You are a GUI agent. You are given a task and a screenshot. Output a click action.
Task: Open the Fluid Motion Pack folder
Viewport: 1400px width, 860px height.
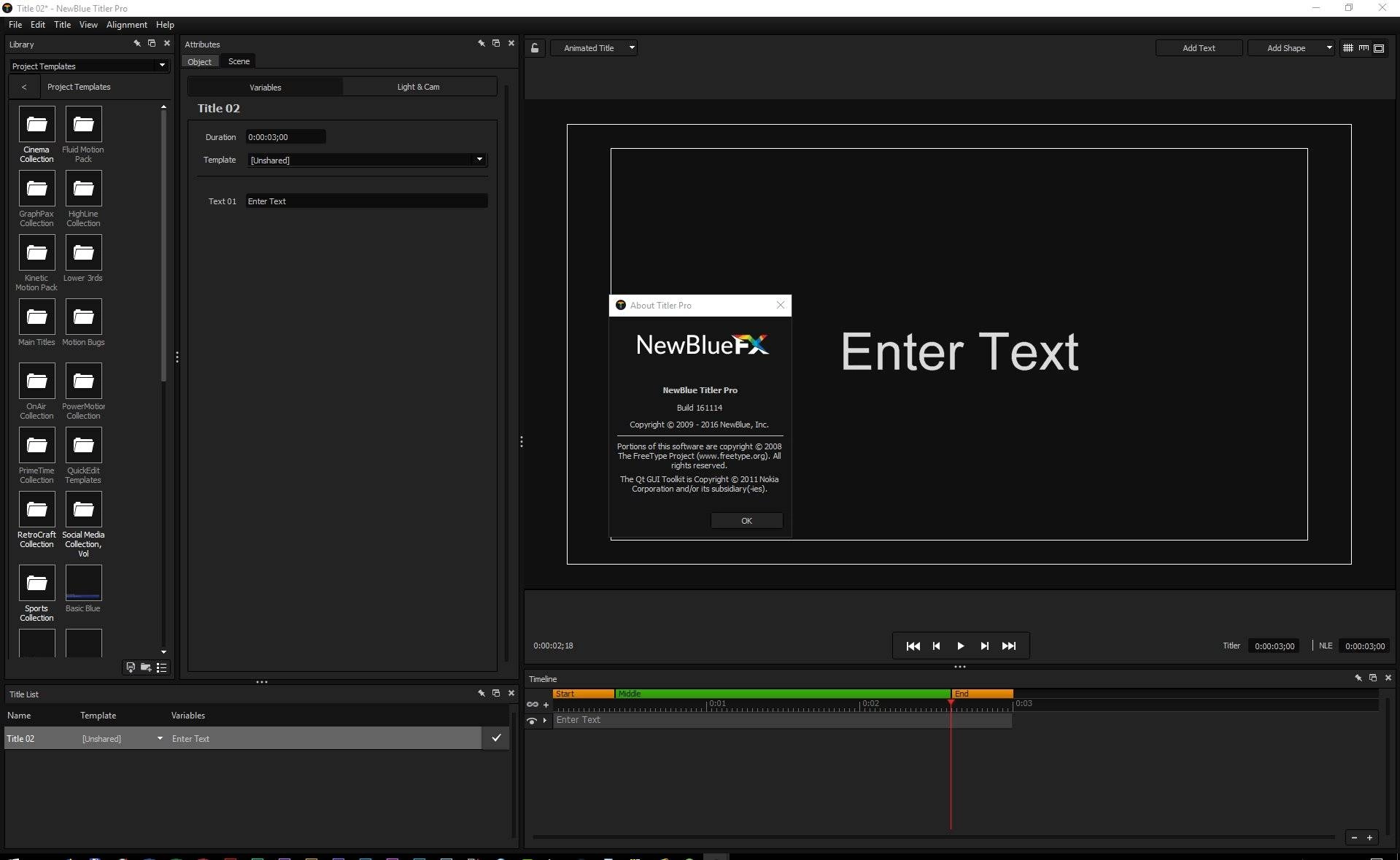tap(83, 125)
